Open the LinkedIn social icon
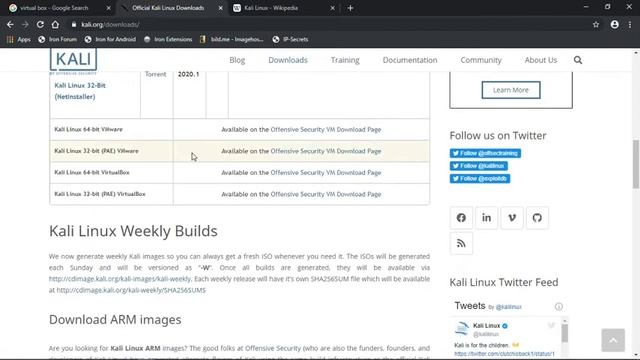 (x=487, y=218)
